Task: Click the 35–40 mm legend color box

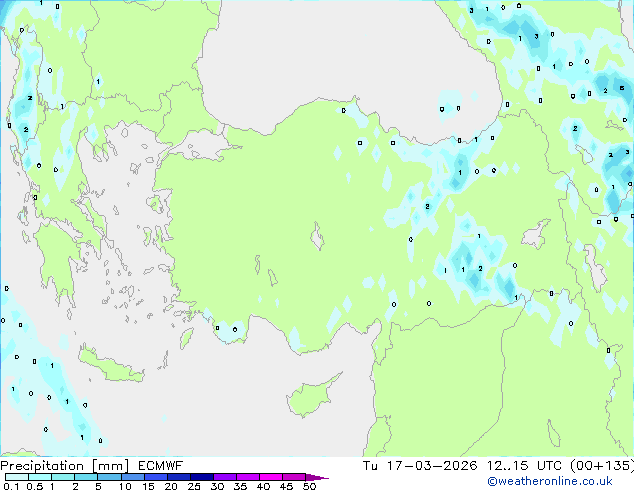Action: click(248, 477)
